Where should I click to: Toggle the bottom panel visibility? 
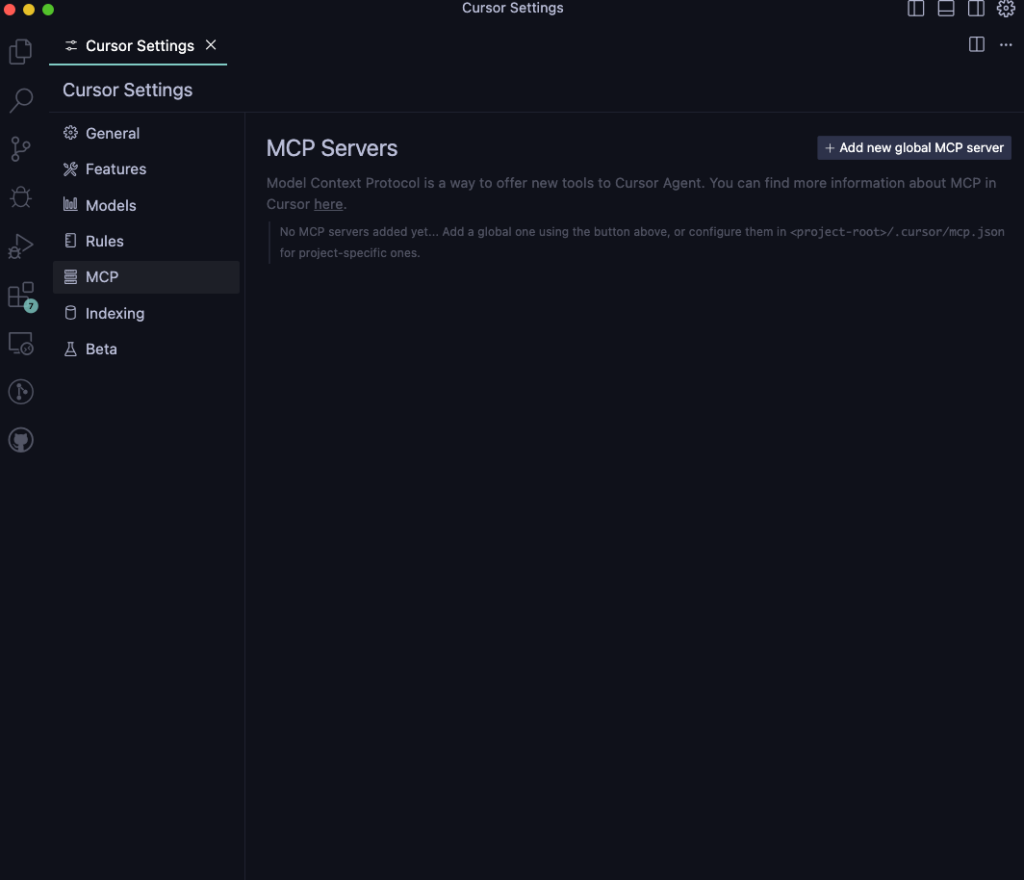tap(946, 8)
